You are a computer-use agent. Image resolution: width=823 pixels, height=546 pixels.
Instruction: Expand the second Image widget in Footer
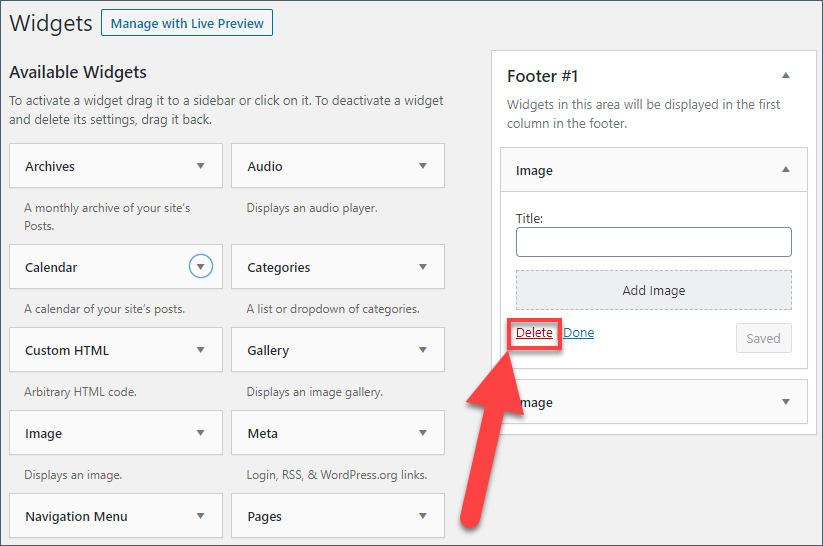(x=786, y=402)
